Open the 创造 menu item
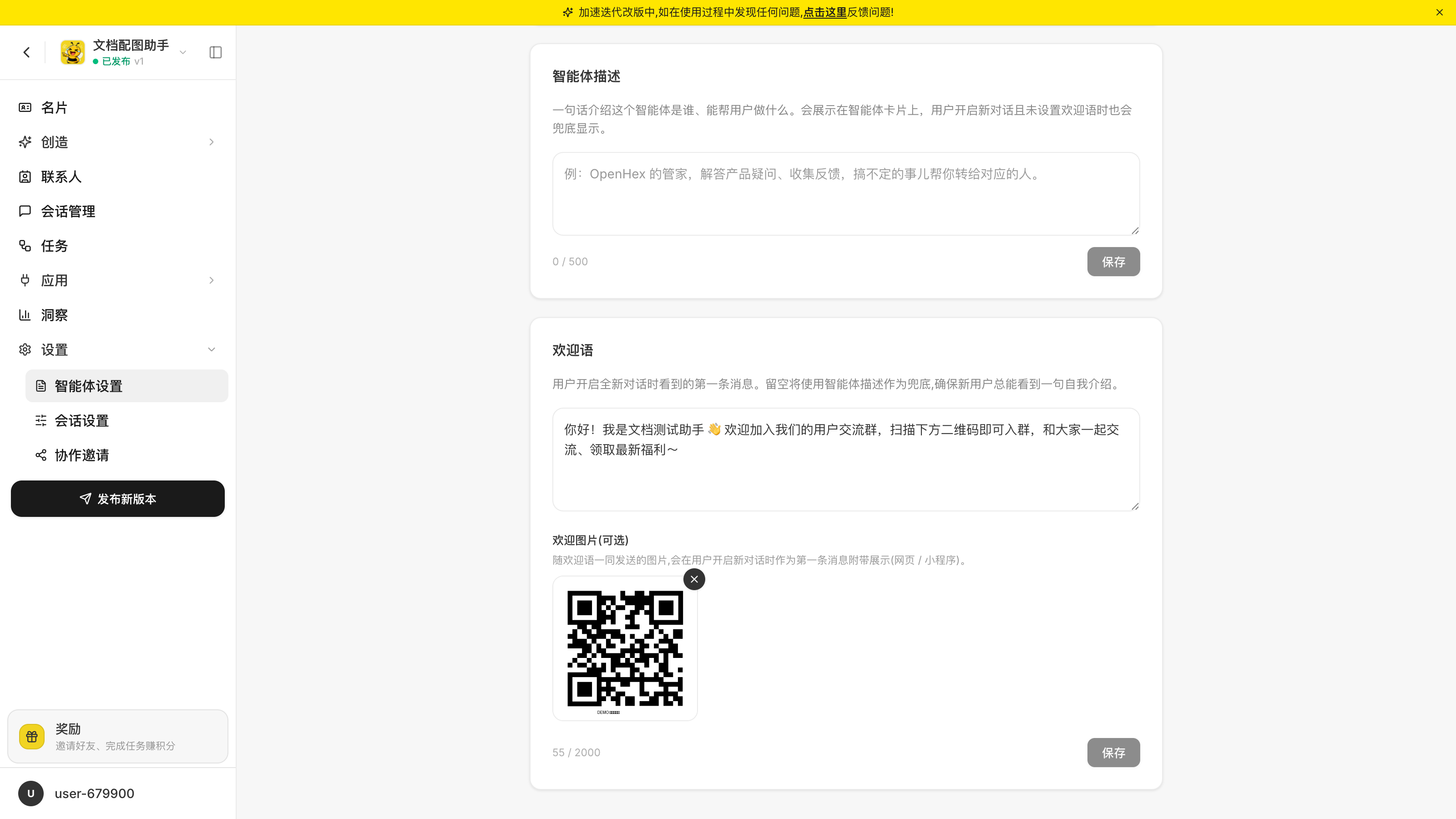 click(x=117, y=142)
